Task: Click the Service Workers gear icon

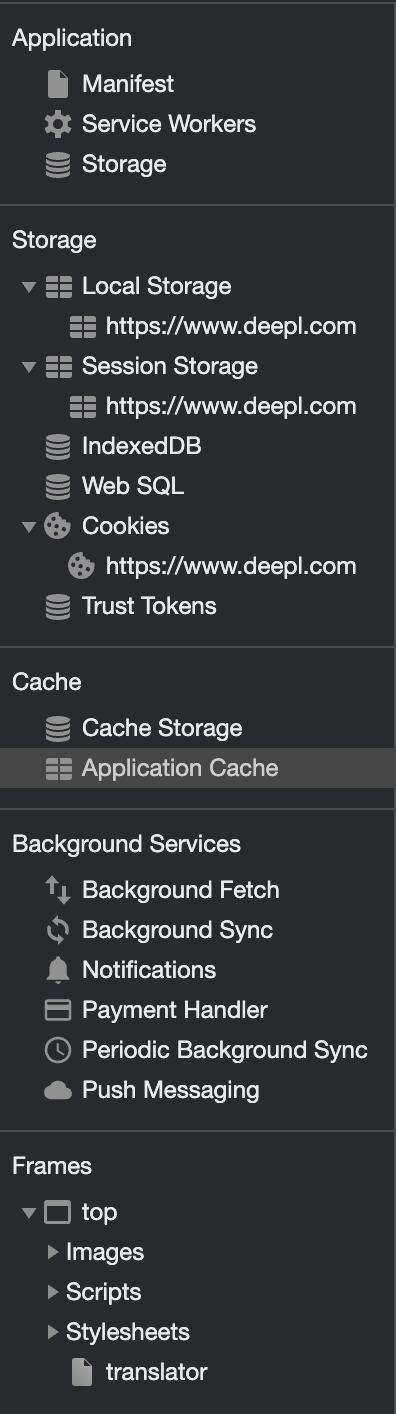Action: (58, 124)
